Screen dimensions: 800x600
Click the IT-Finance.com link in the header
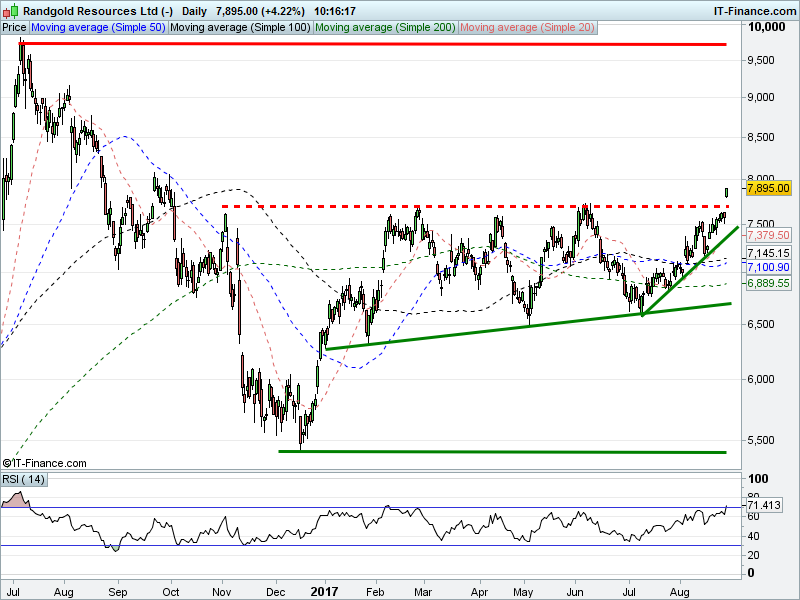(x=755, y=11)
